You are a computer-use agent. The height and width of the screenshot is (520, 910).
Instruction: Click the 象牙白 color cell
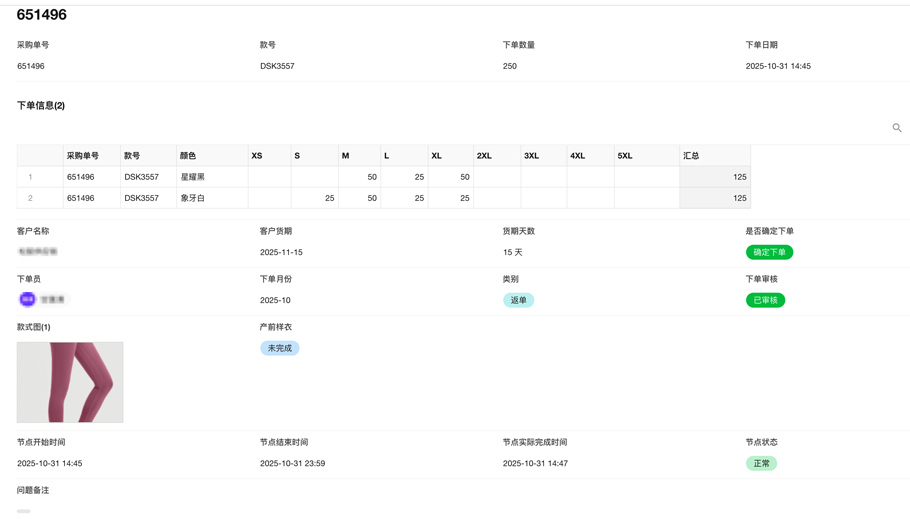[x=192, y=198]
